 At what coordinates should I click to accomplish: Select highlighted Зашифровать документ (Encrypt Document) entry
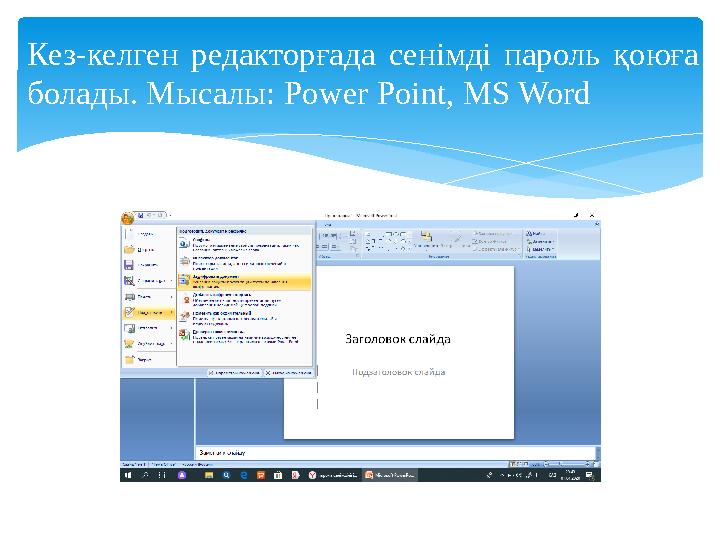[245, 281]
